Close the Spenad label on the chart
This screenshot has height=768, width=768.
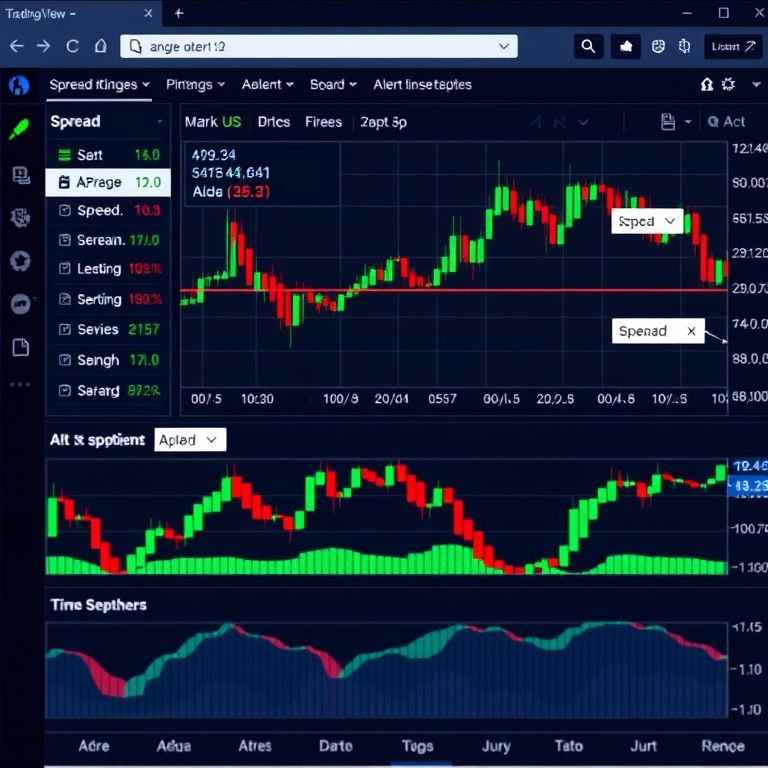(x=691, y=331)
